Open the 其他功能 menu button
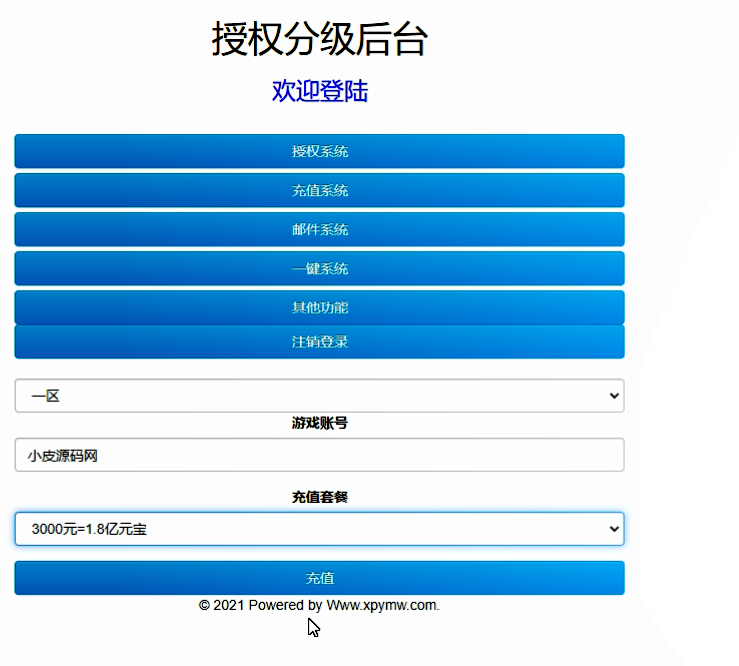This screenshot has width=739, height=666. [319, 307]
